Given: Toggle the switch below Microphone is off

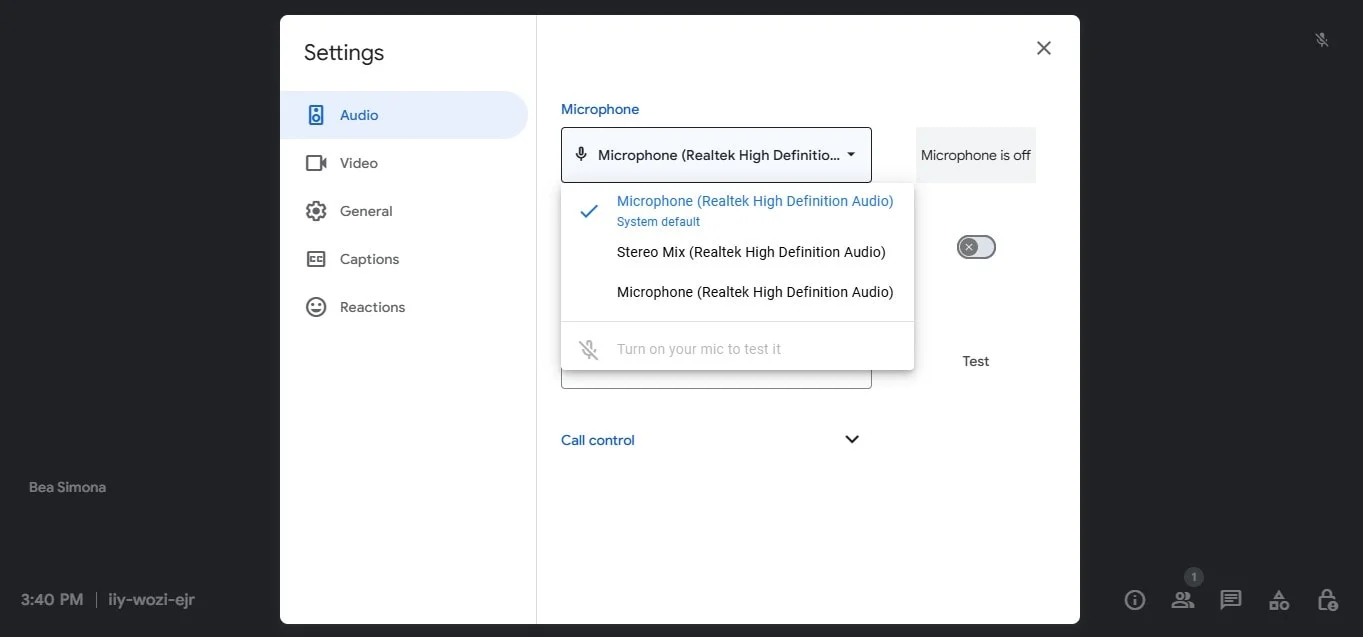Looking at the screenshot, I should pyautogui.click(x=976, y=247).
